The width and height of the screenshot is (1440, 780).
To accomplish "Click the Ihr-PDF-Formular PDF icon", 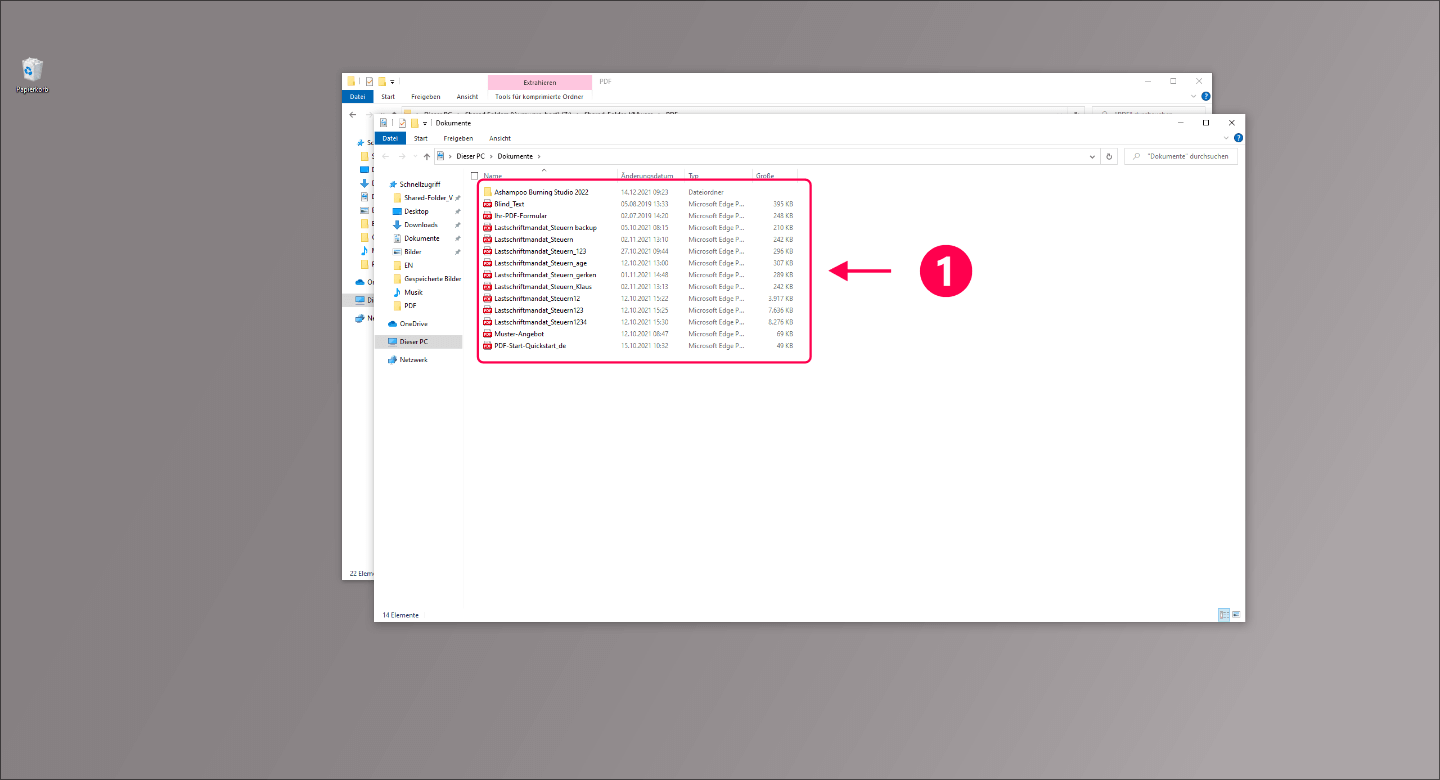I will coord(488,215).
